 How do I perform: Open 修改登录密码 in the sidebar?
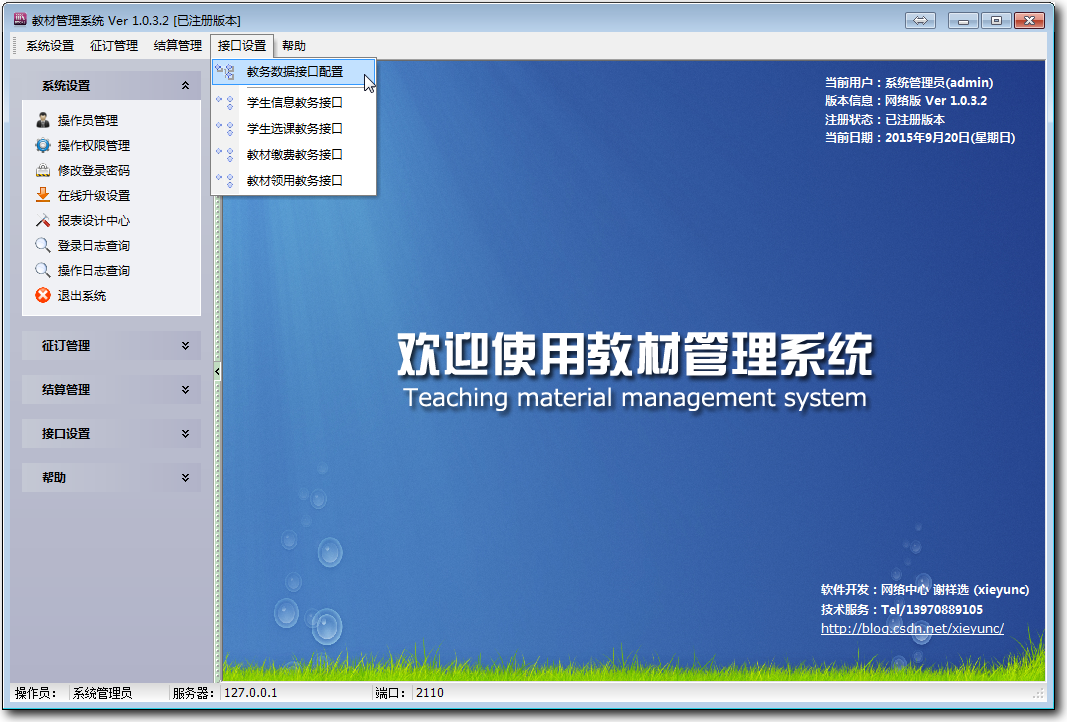pos(93,171)
